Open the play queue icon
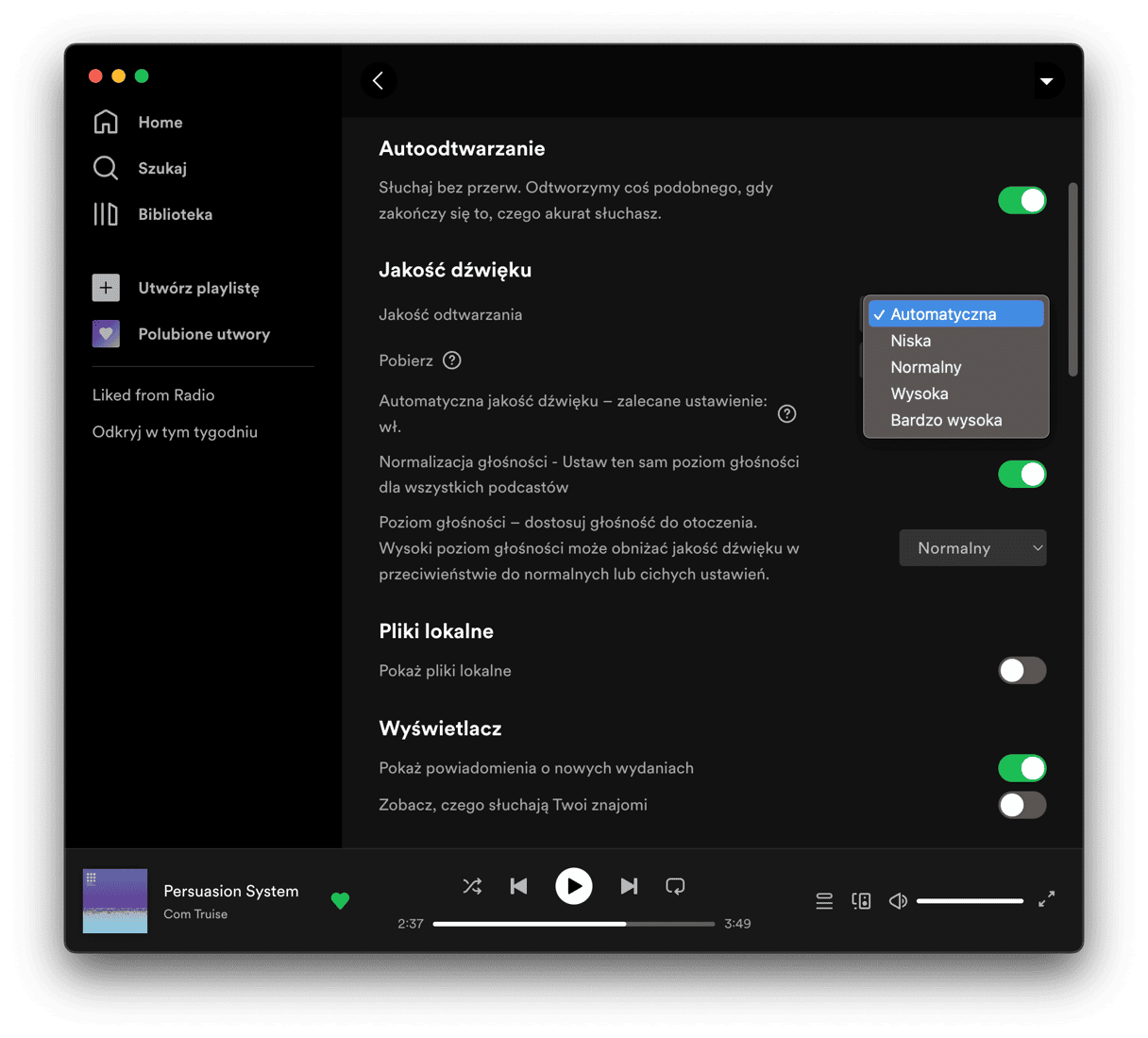Screen dimensions: 1148x1038 824,901
